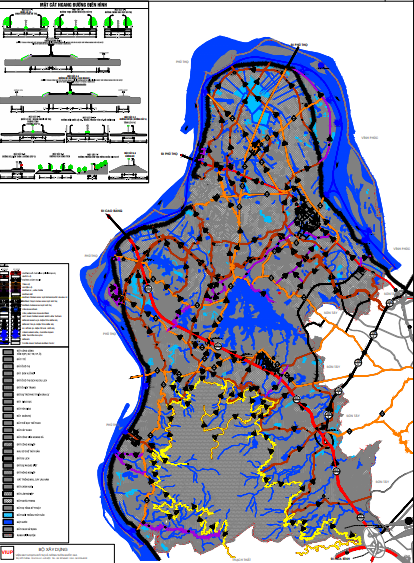Click the red-dashed boundary swatch ending the legend
Image resolution: width=414 pixels, height=563 pixels.
[x=8, y=536]
